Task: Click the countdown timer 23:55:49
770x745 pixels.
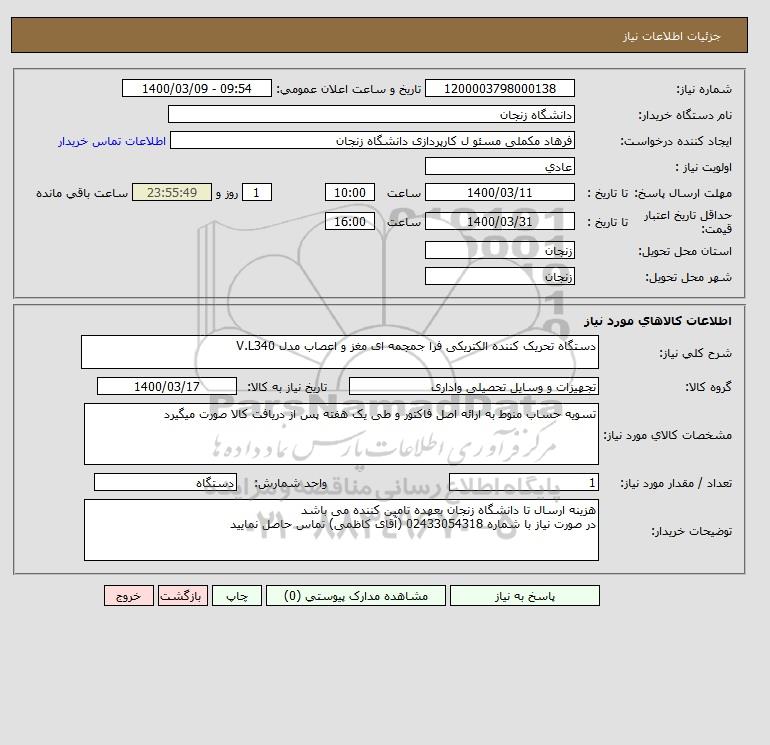Action: 172,193
